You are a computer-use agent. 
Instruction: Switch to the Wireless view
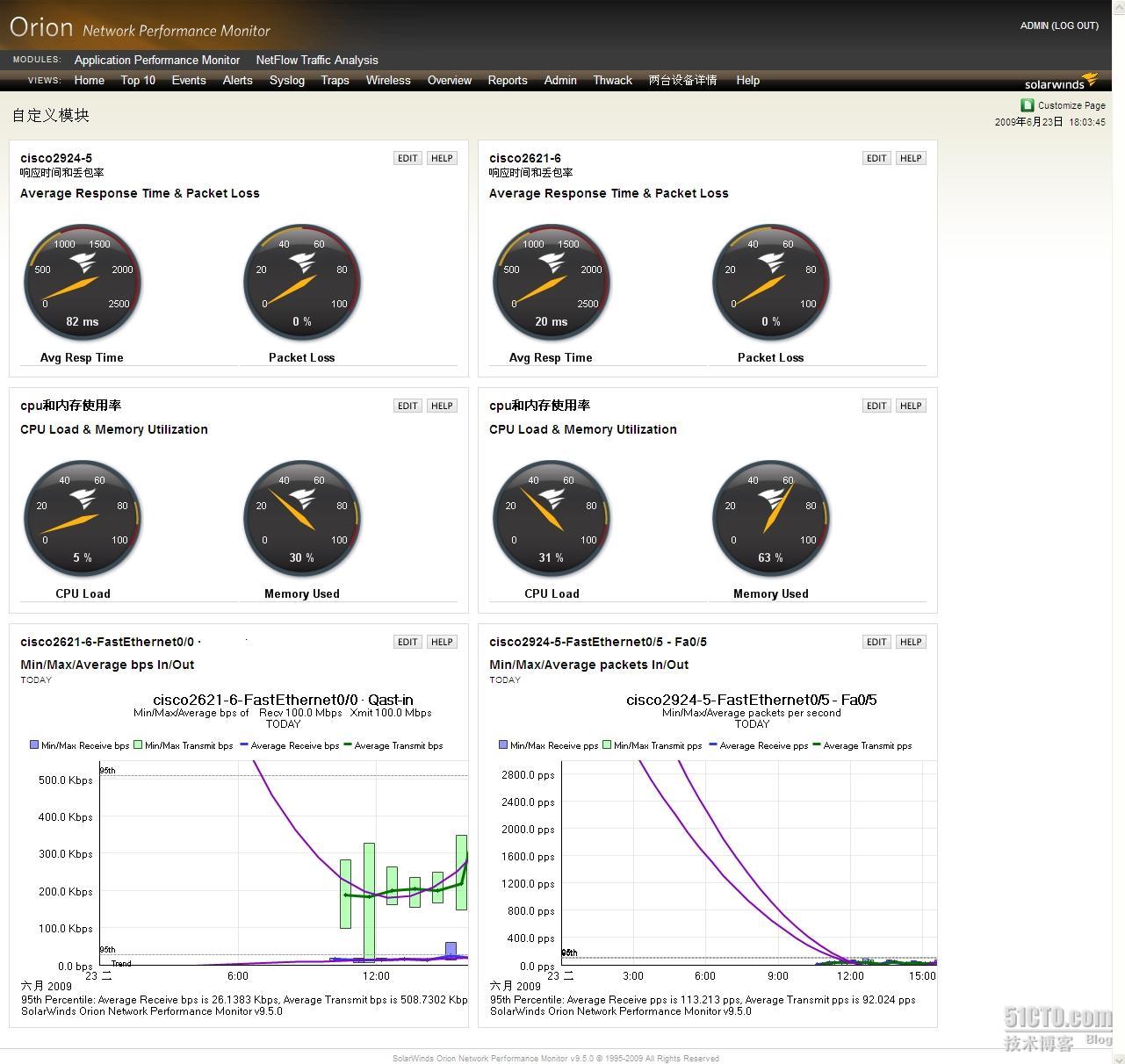[388, 80]
